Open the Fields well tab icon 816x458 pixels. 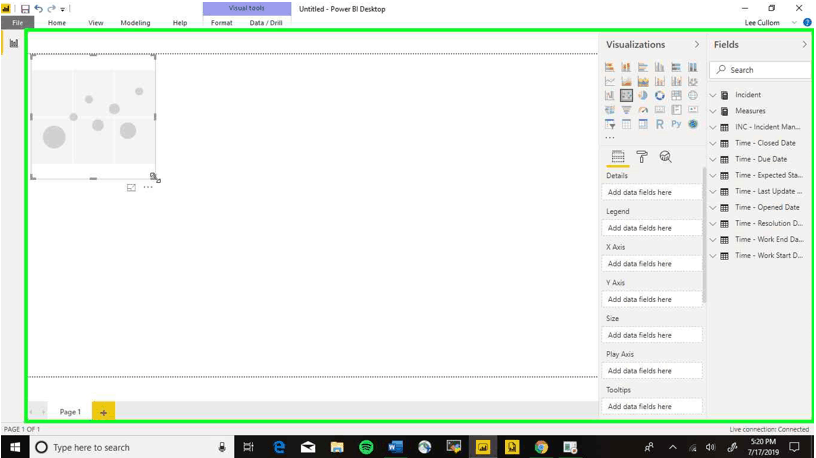[x=618, y=157]
